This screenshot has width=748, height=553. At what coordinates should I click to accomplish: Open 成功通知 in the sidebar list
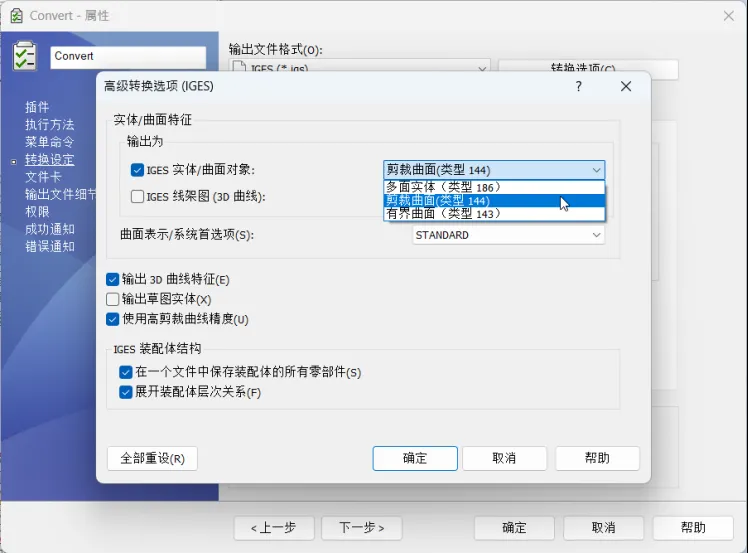tap(50, 229)
